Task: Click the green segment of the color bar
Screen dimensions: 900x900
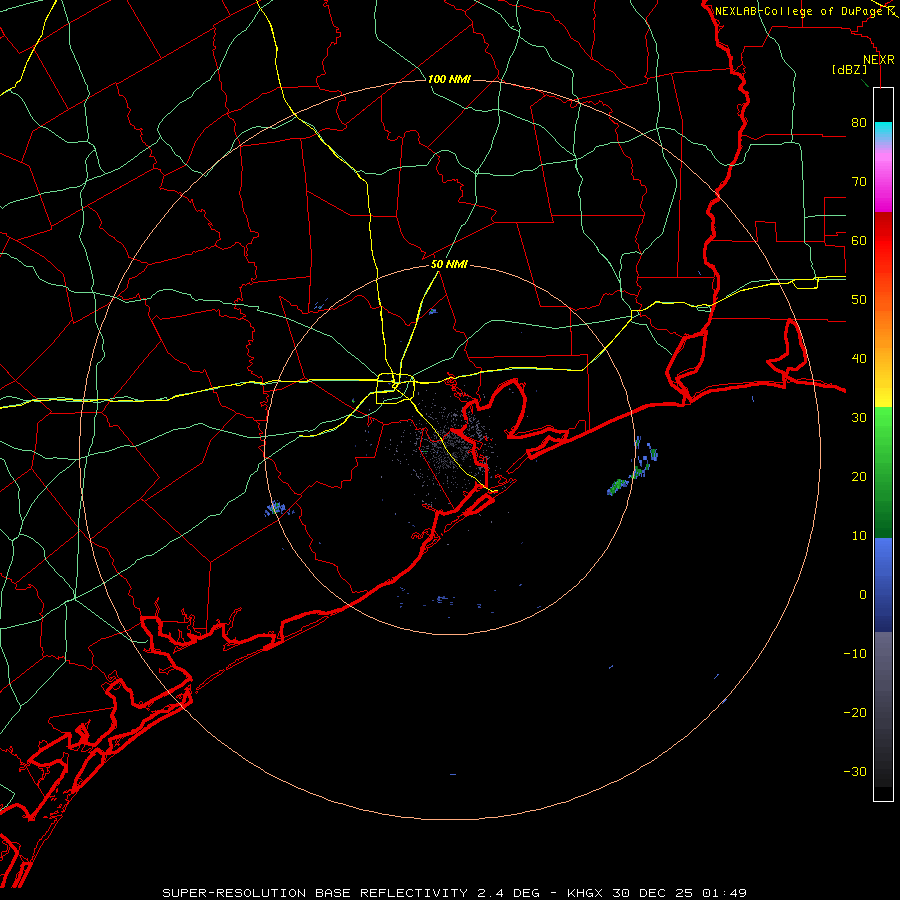Action: [883, 472]
